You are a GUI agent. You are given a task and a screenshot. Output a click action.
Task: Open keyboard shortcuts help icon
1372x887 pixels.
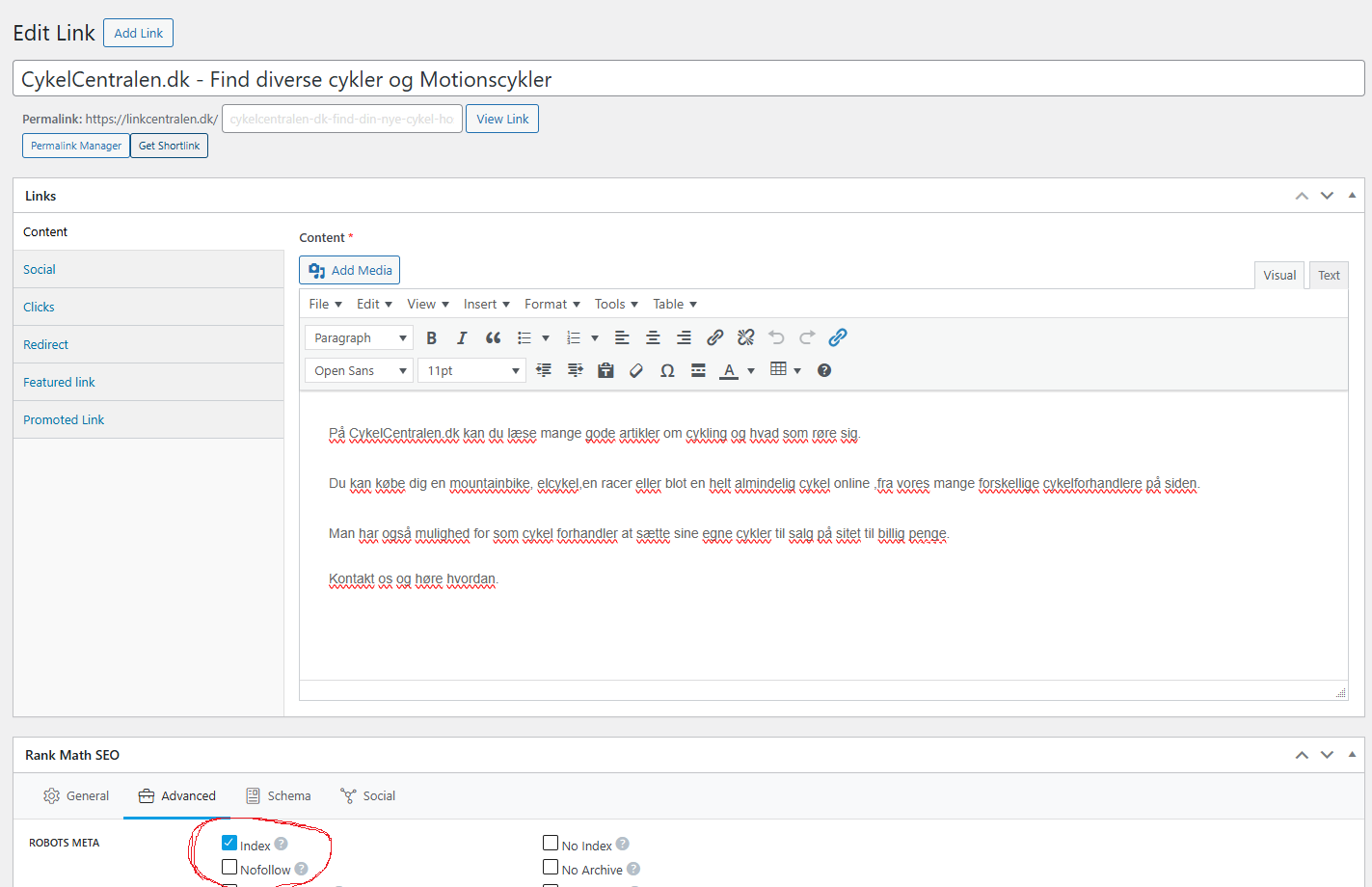point(824,371)
